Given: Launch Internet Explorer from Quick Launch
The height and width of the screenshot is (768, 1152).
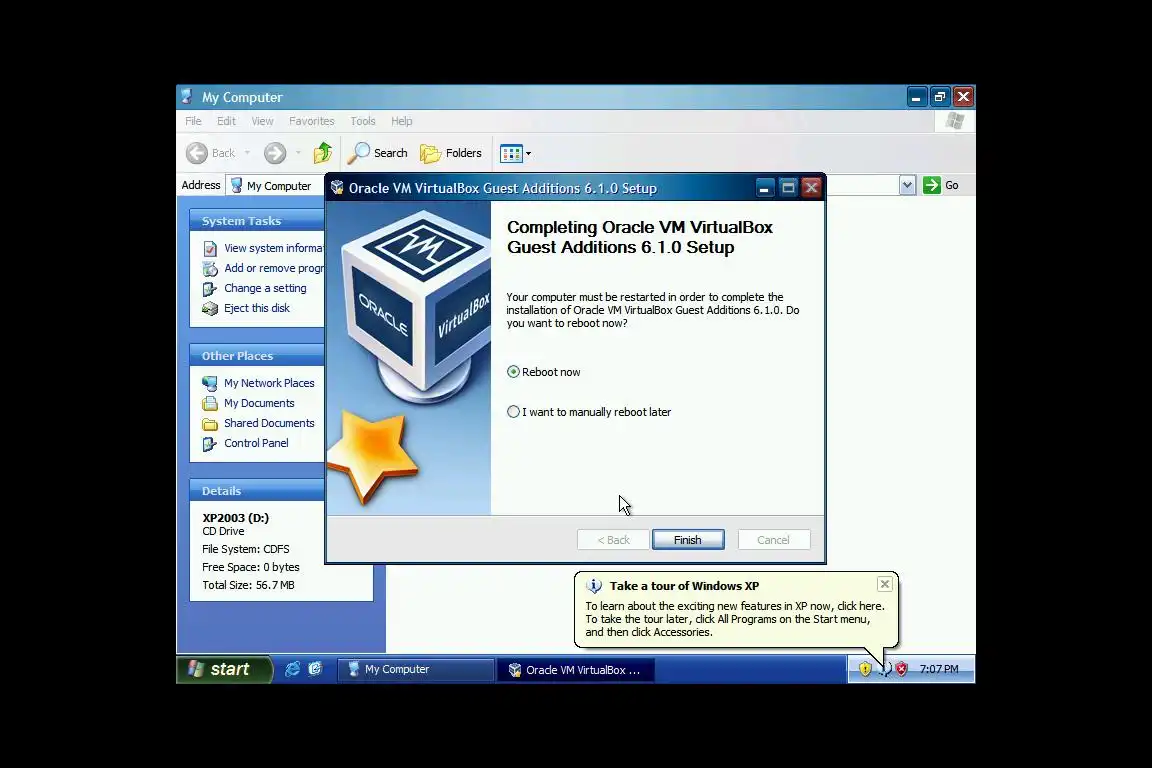Looking at the screenshot, I should point(292,669).
